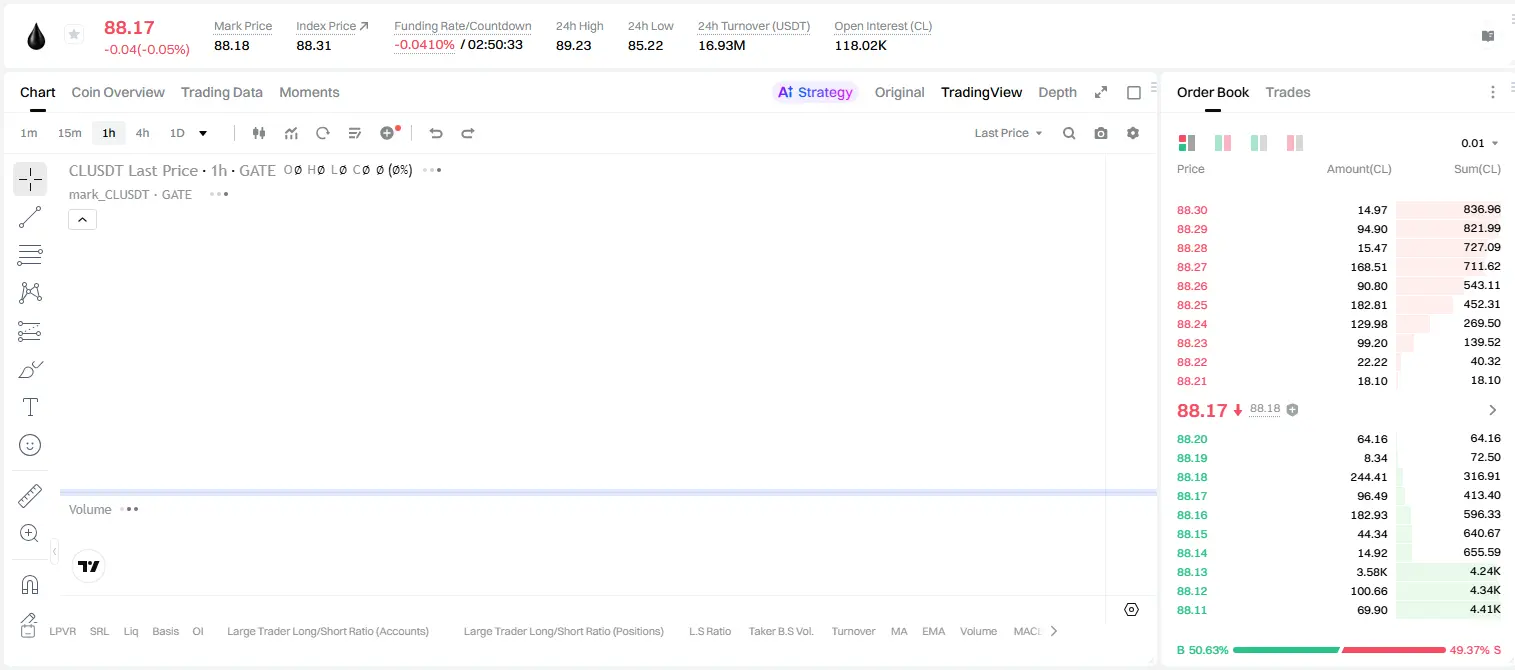
Task: Collapse the indicator legend chevron
Action: [83, 220]
